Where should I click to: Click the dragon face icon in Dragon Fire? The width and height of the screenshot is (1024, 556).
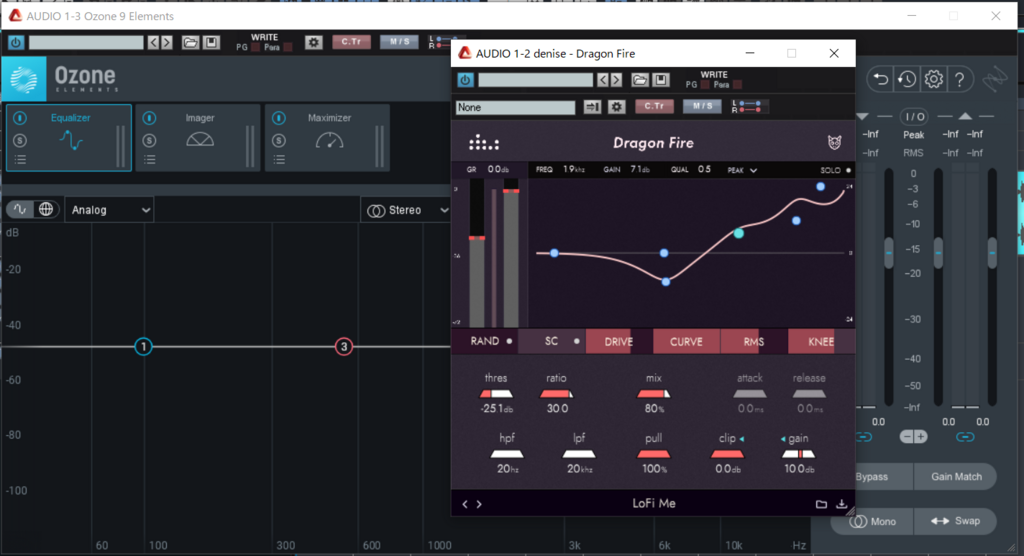coord(834,142)
